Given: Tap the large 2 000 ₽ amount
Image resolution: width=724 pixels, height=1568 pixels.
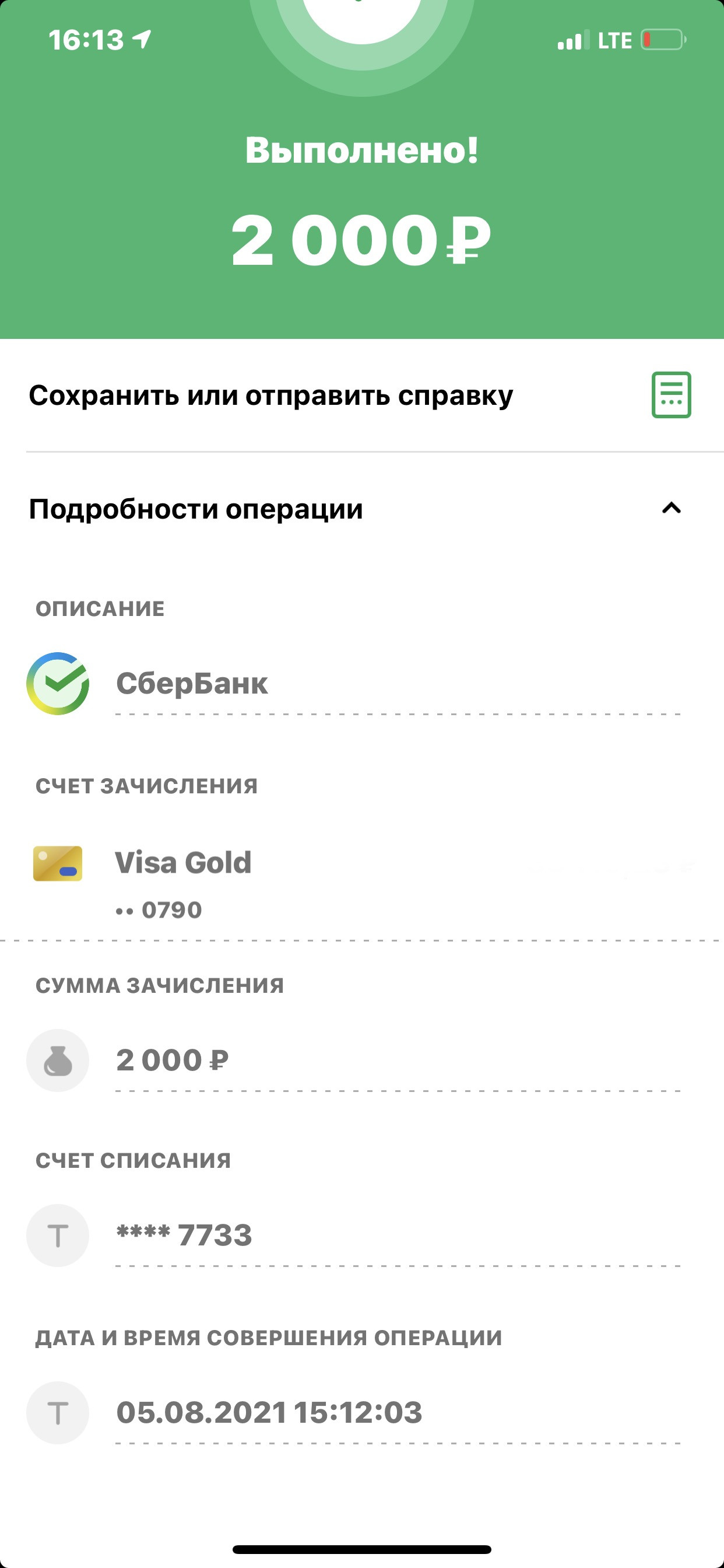Looking at the screenshot, I should tap(361, 240).
